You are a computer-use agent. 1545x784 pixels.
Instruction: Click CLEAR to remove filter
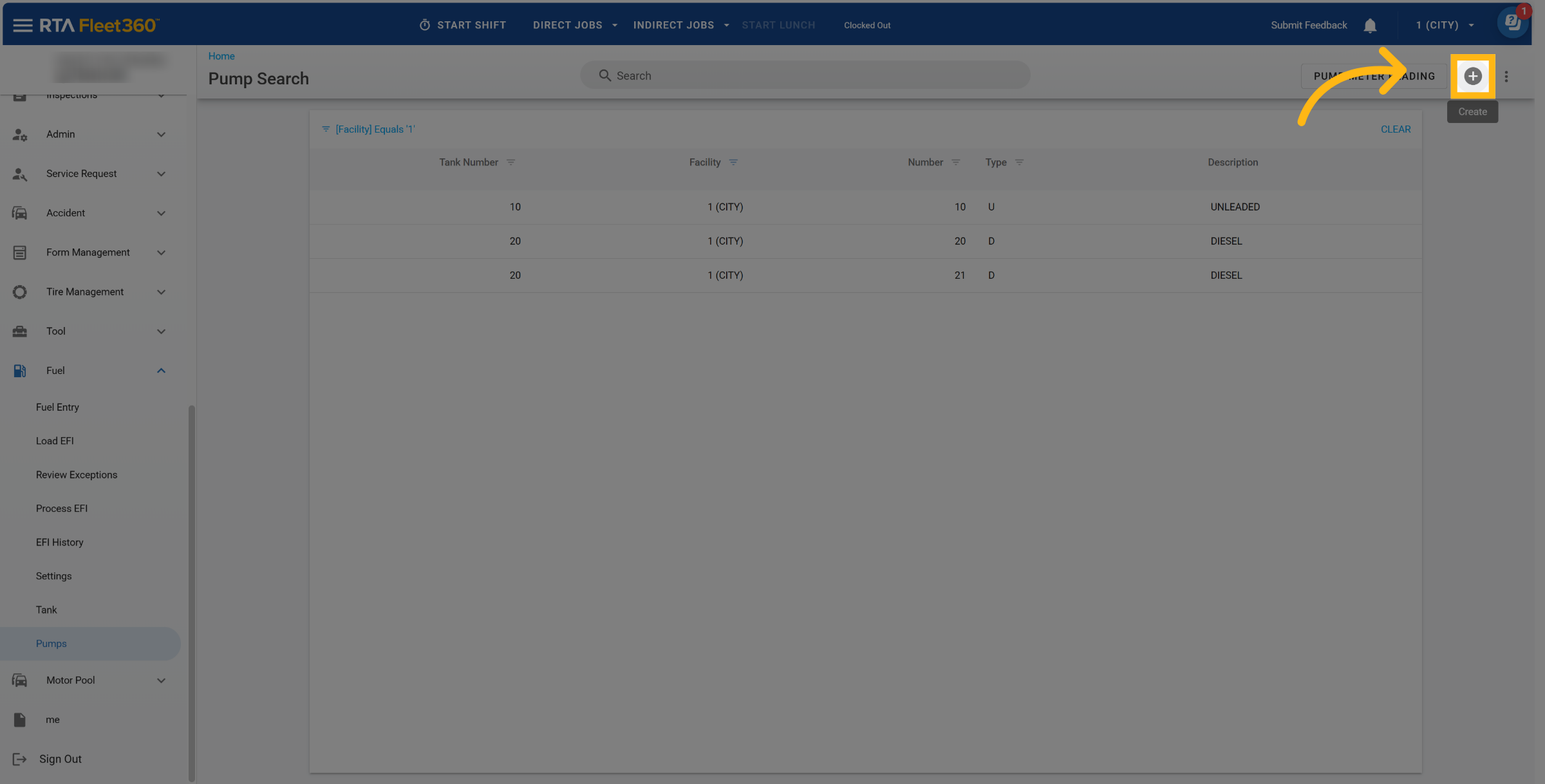pyautogui.click(x=1395, y=129)
